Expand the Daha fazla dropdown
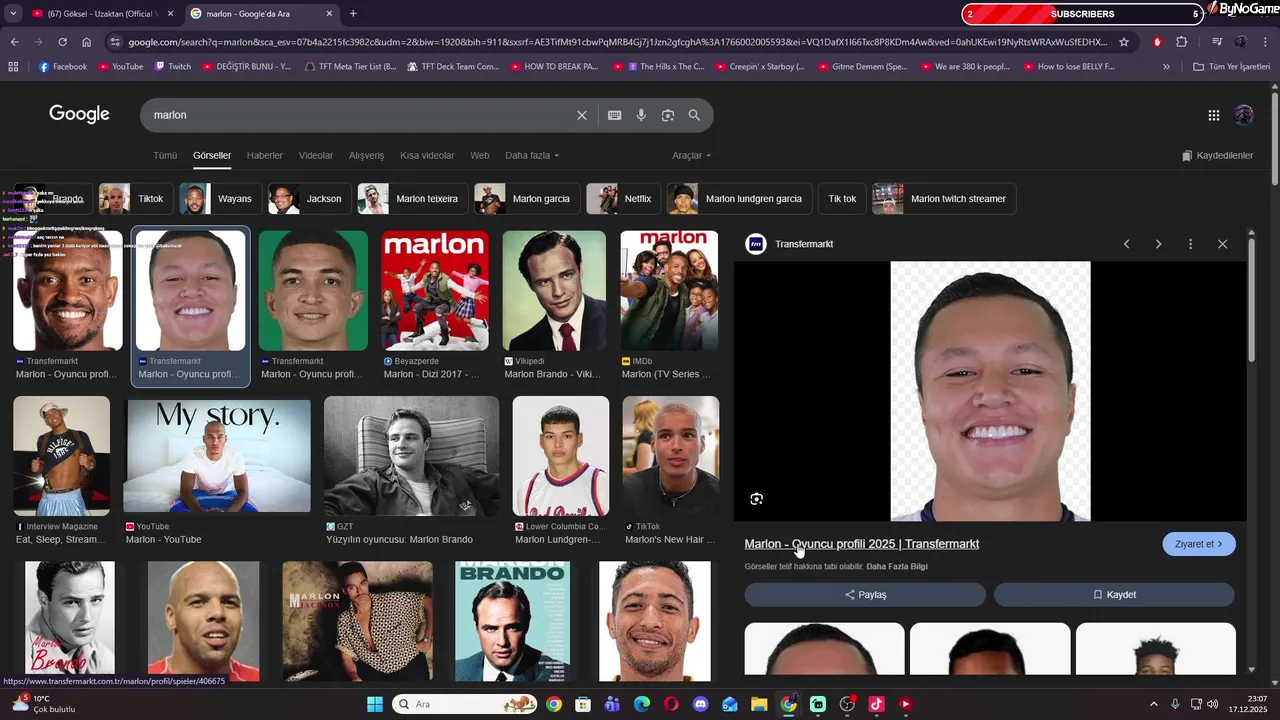1280x720 pixels. click(532, 156)
